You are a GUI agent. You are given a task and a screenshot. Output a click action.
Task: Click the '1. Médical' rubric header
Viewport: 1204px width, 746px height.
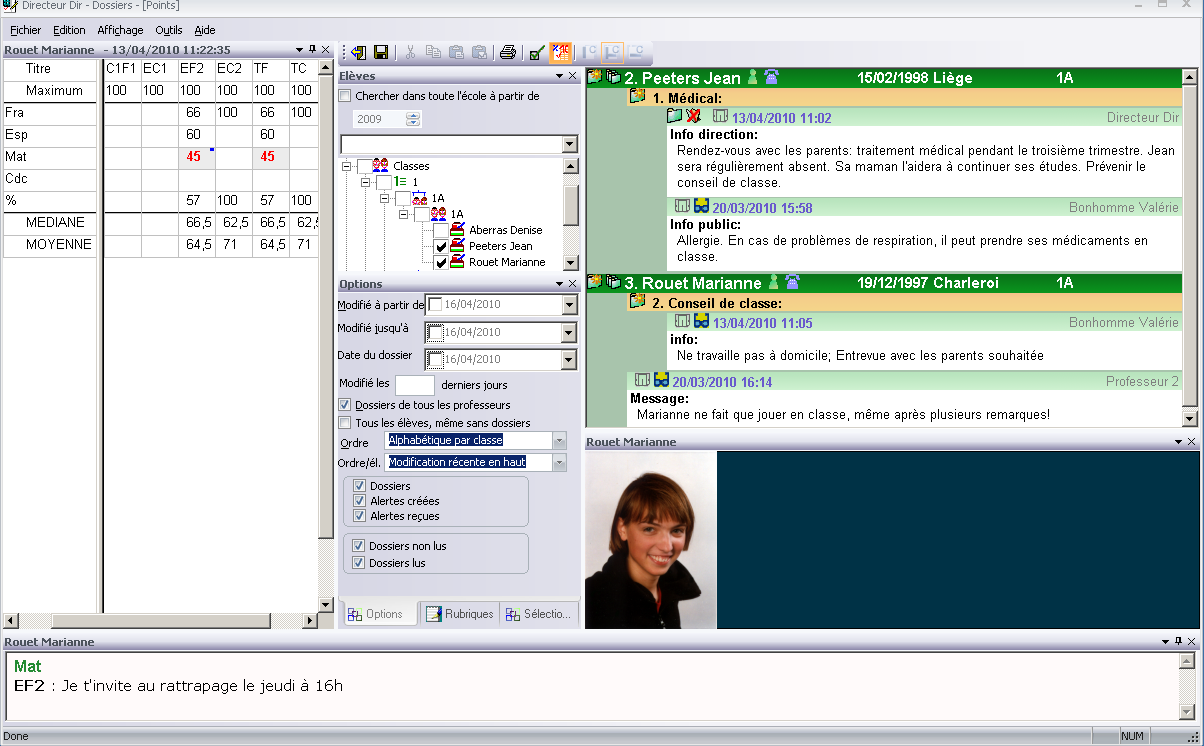(687, 98)
